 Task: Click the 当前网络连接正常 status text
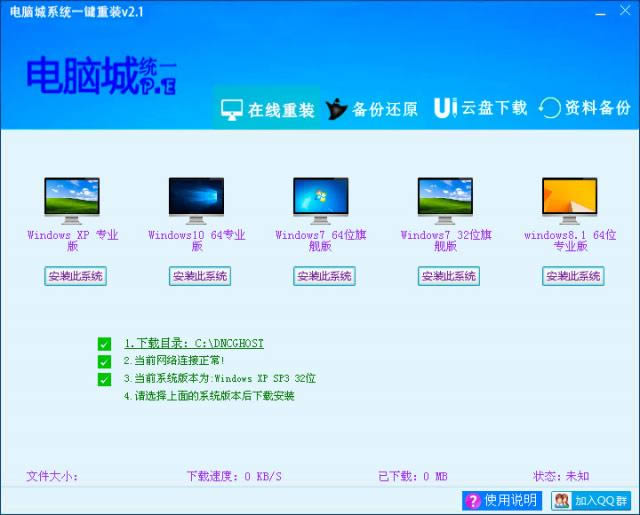click(174, 361)
